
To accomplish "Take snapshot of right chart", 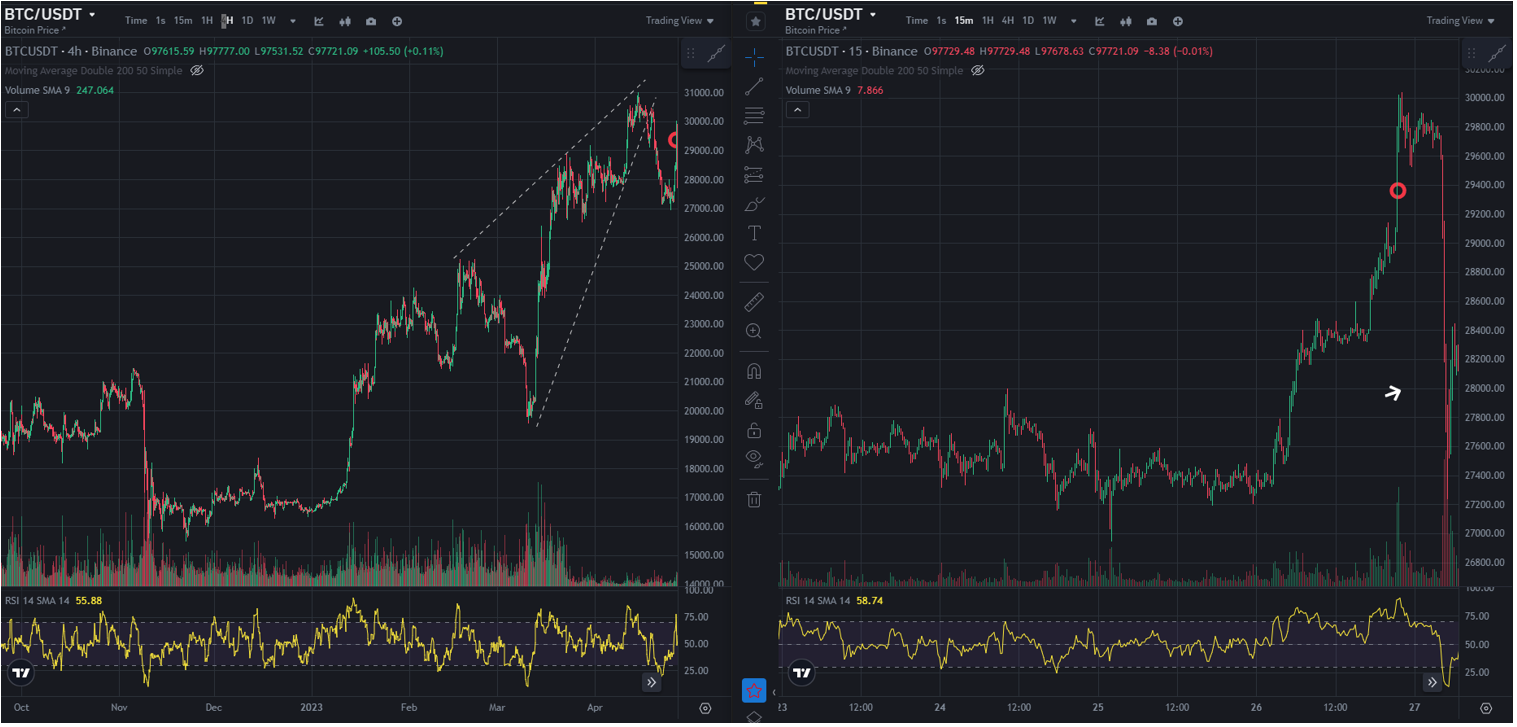I will [x=1152, y=21].
